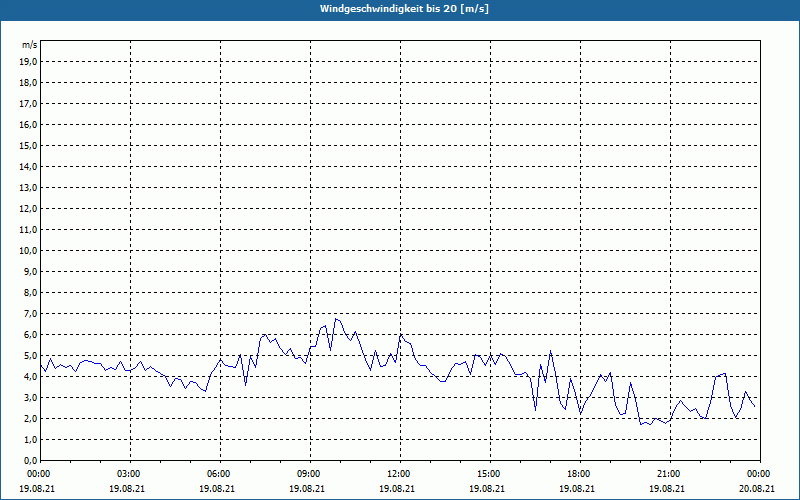Select the '5,0' y-axis value
Image resolution: width=800 pixels, height=500 pixels.
click(x=30, y=356)
